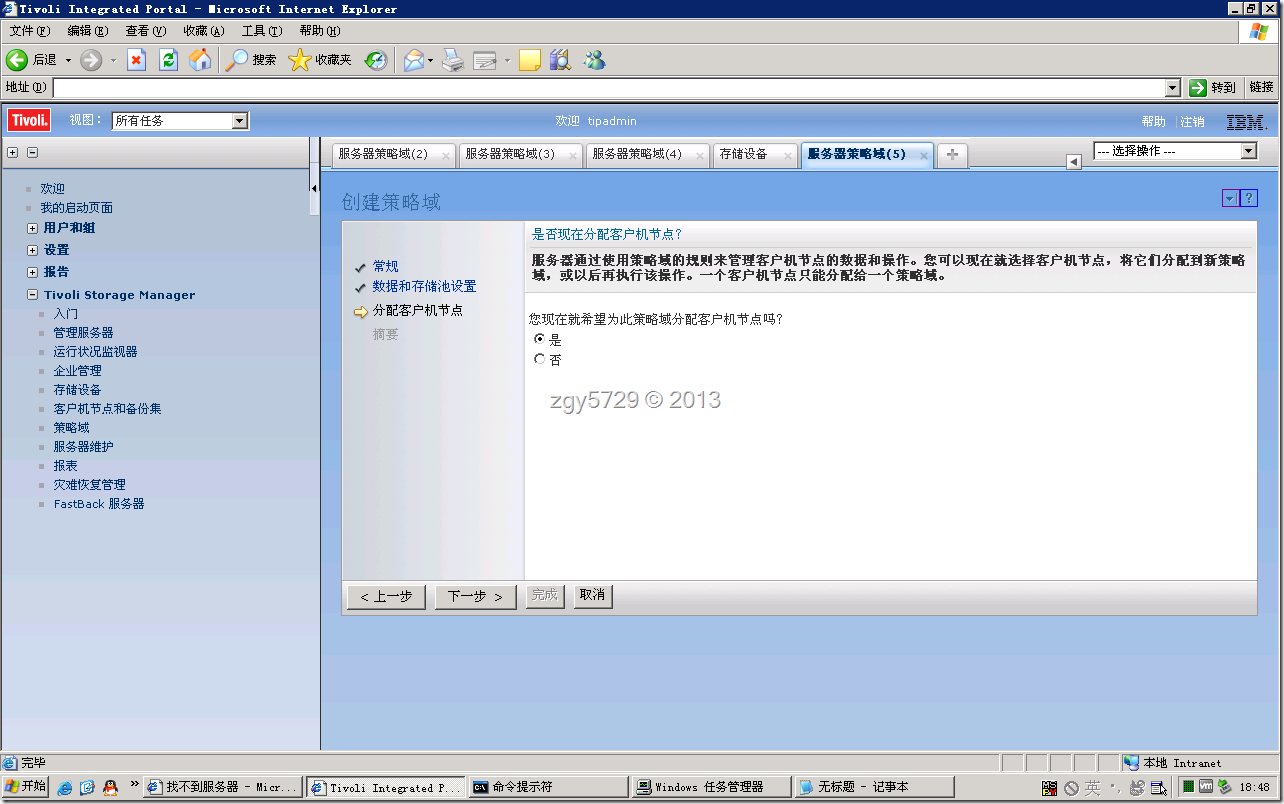1284x804 pixels.
Task: Click the Home page icon
Action: pos(201,60)
